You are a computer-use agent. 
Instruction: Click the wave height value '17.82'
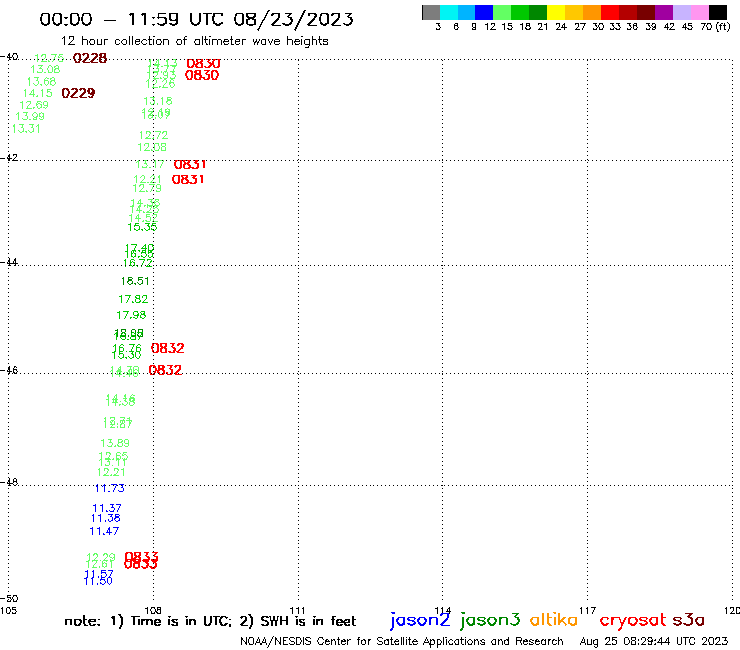pyautogui.click(x=133, y=299)
